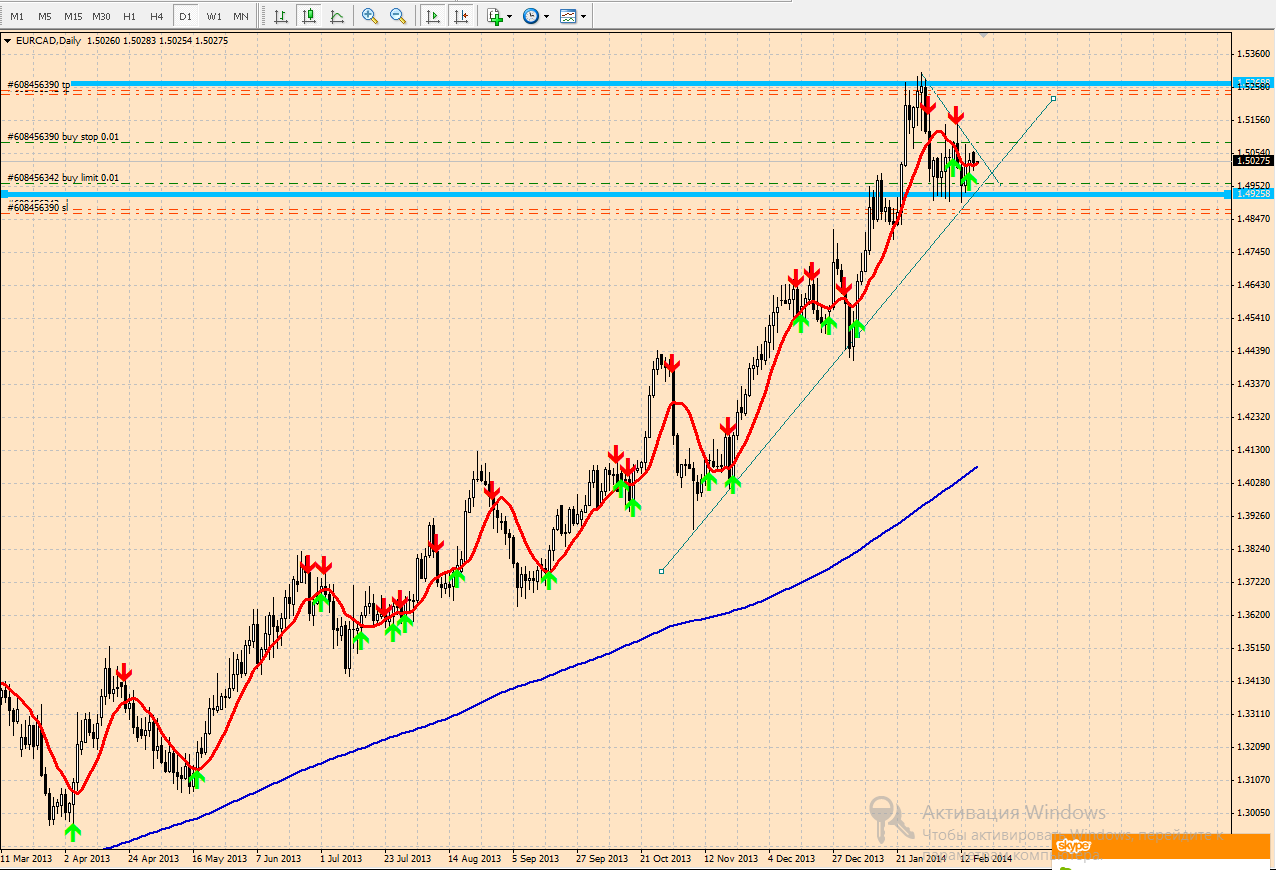Click the '5 Sep 2013' date label
This screenshot has width=1276, height=870.
[x=537, y=859]
